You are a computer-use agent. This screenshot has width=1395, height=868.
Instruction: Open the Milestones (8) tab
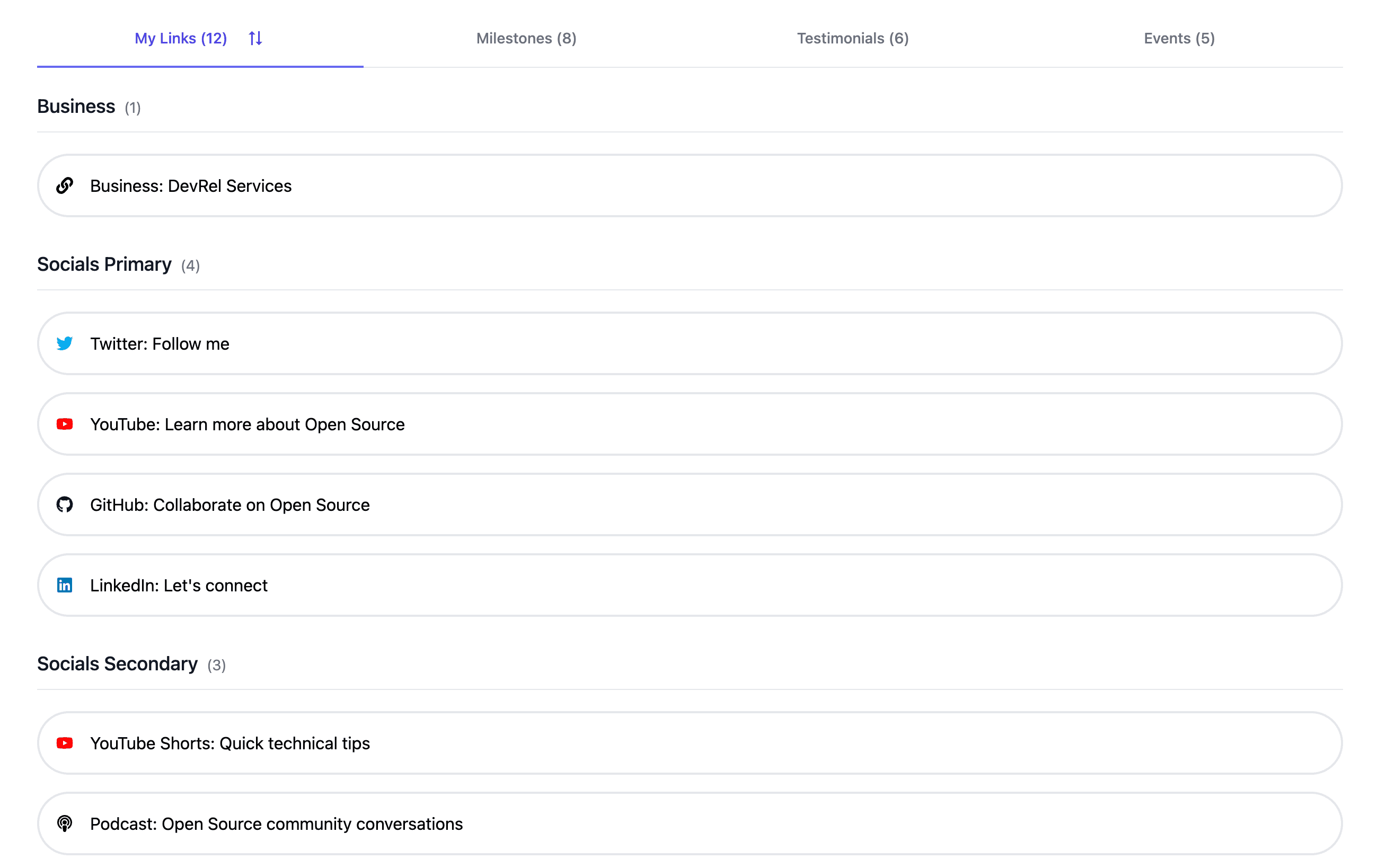coord(526,39)
